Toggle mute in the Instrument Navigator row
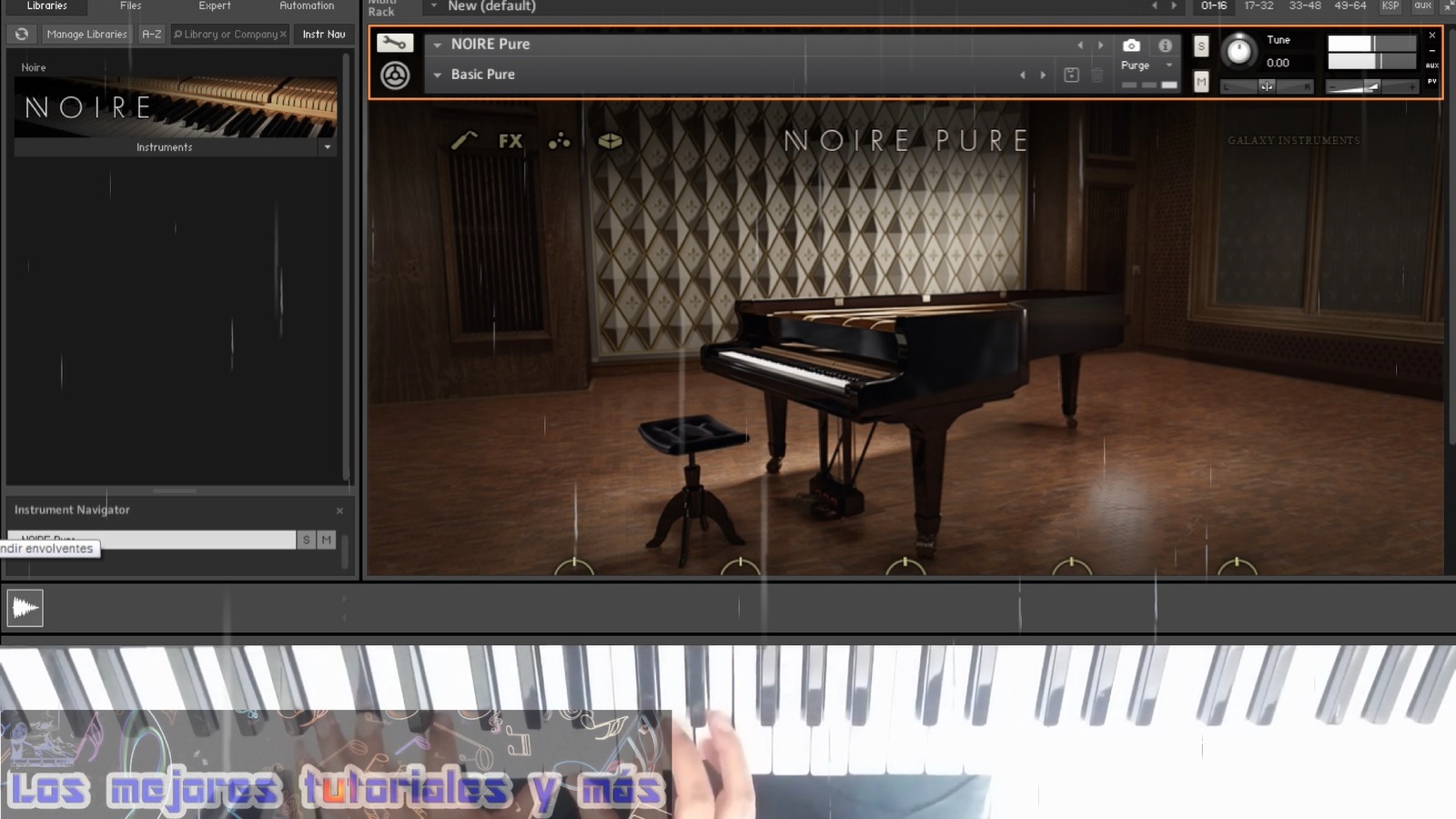The image size is (1456, 819). click(x=327, y=540)
